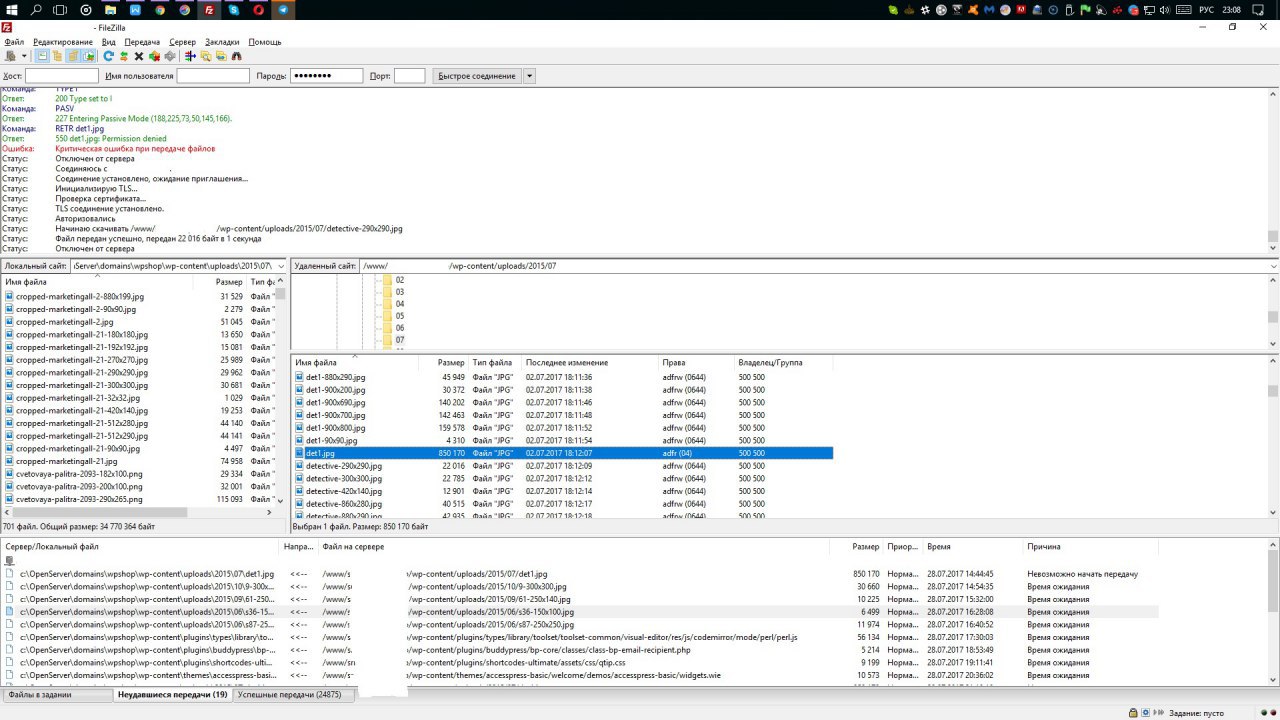Click the message log vertical scrollbar
The height and width of the screenshot is (720, 1280).
coord(1273,171)
